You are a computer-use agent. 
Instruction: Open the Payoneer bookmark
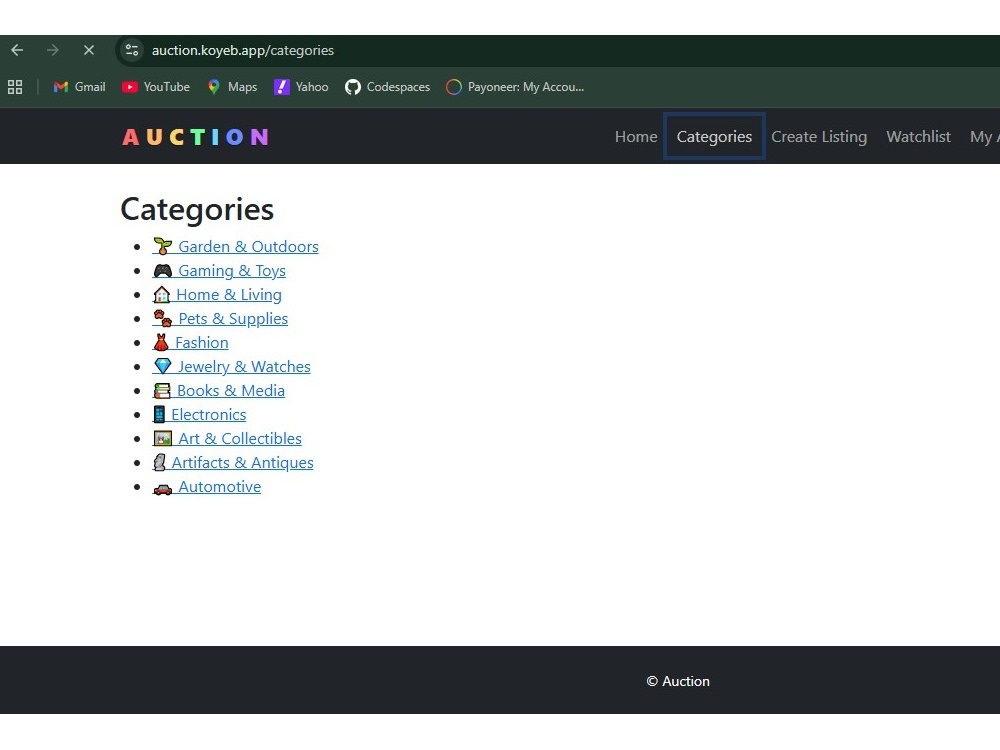point(515,87)
